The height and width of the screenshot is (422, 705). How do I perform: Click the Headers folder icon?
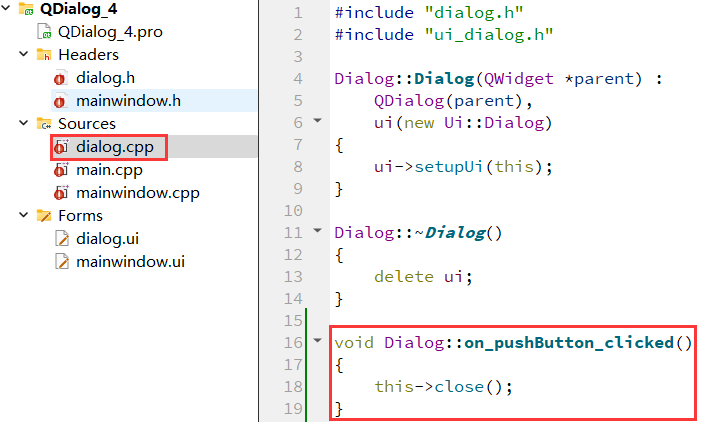(x=44, y=54)
